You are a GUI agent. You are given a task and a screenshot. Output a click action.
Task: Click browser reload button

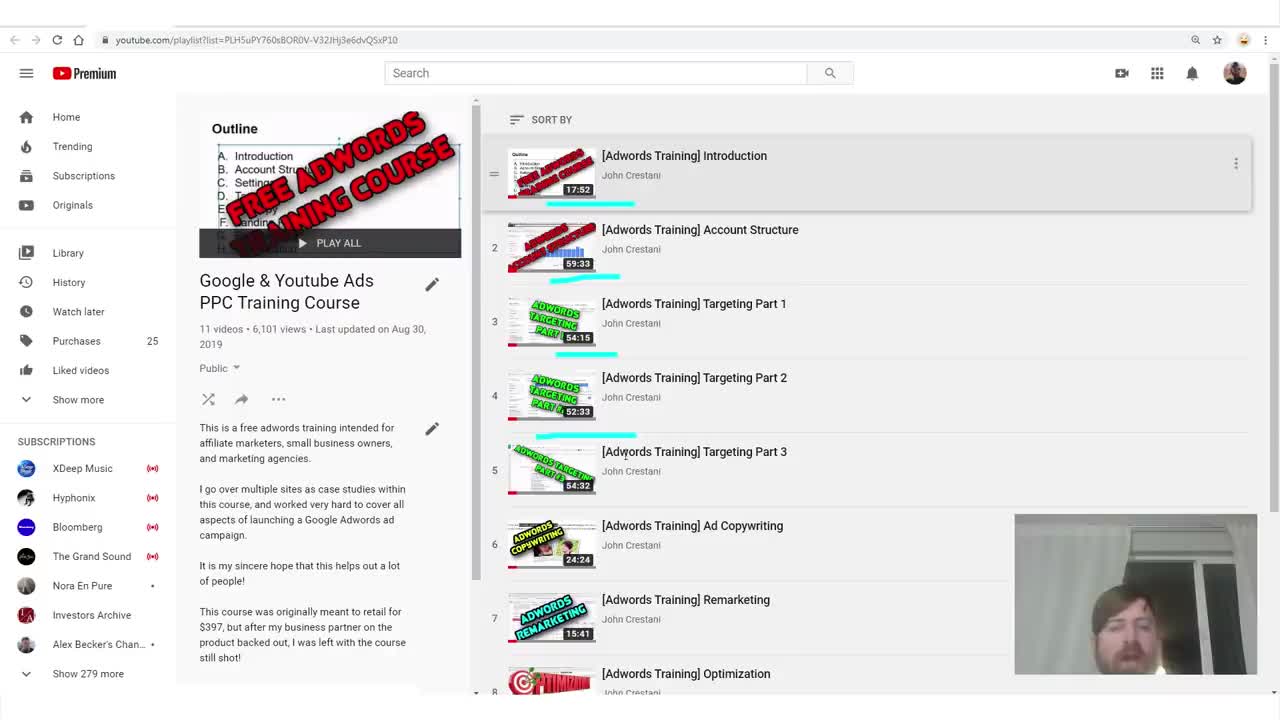click(x=57, y=40)
